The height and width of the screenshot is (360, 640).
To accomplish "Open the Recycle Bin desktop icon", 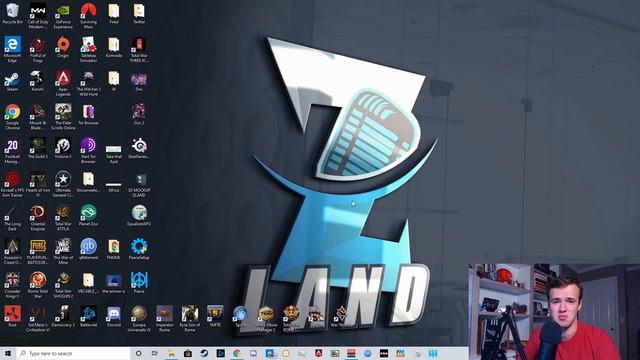I will (13, 13).
